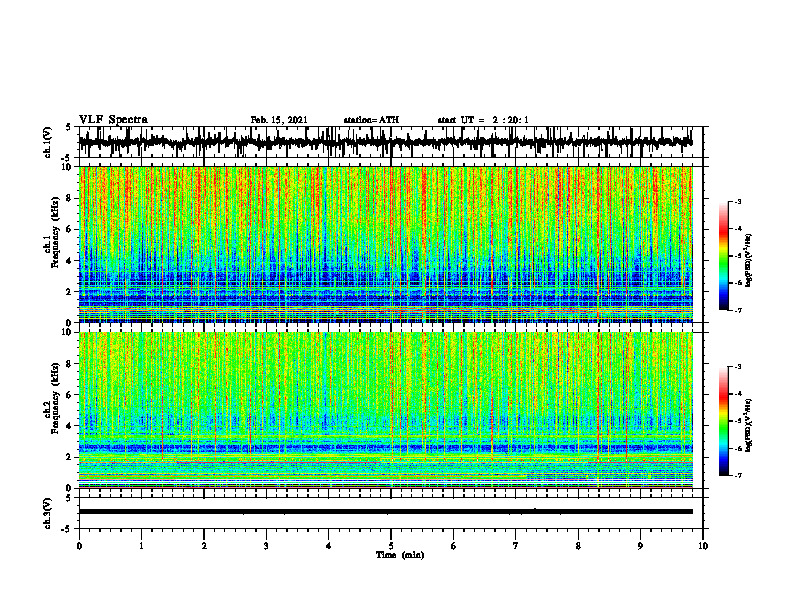Image resolution: width=792 pixels, height=612 pixels.
Task: Click the ch.1 frequency spectrogram panel
Action: click(x=386, y=244)
